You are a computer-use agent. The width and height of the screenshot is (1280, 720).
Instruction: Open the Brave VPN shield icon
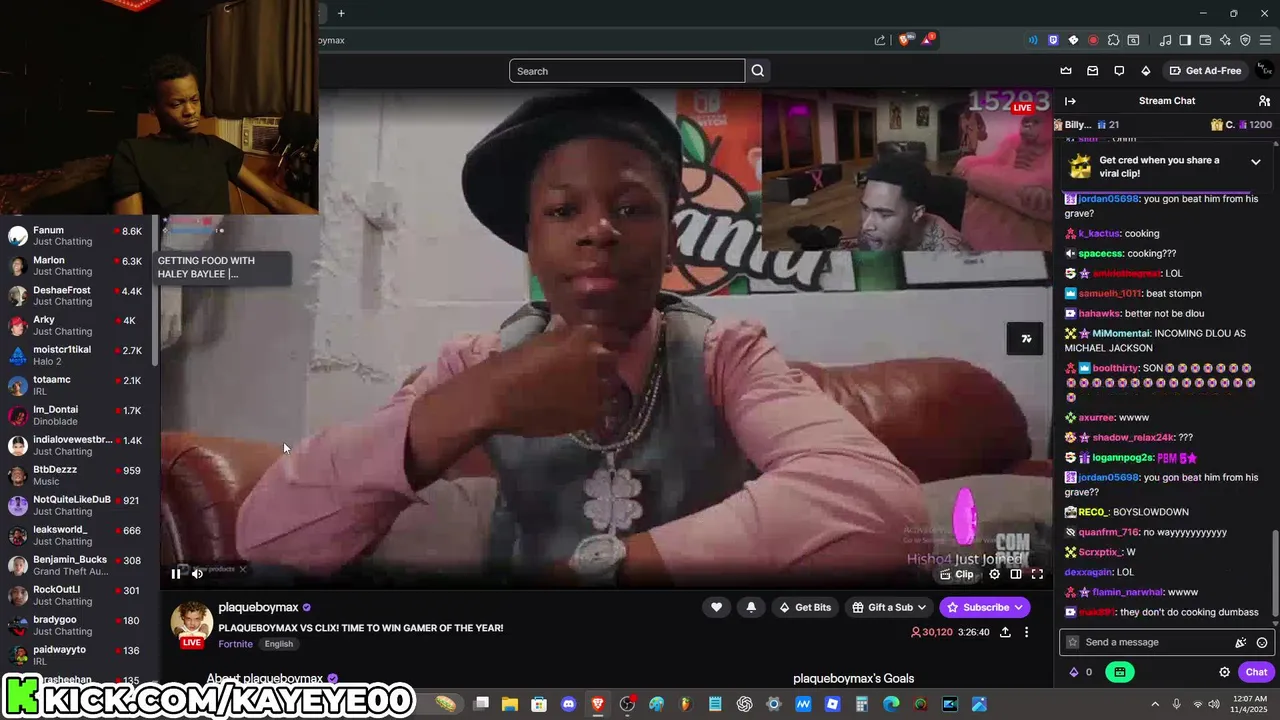[x=1245, y=40]
